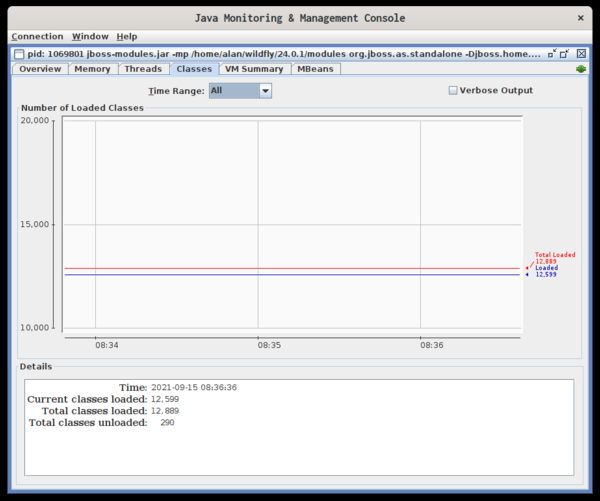The height and width of the screenshot is (501, 600).
Task: Show the MBeans tab
Action: pos(318,69)
